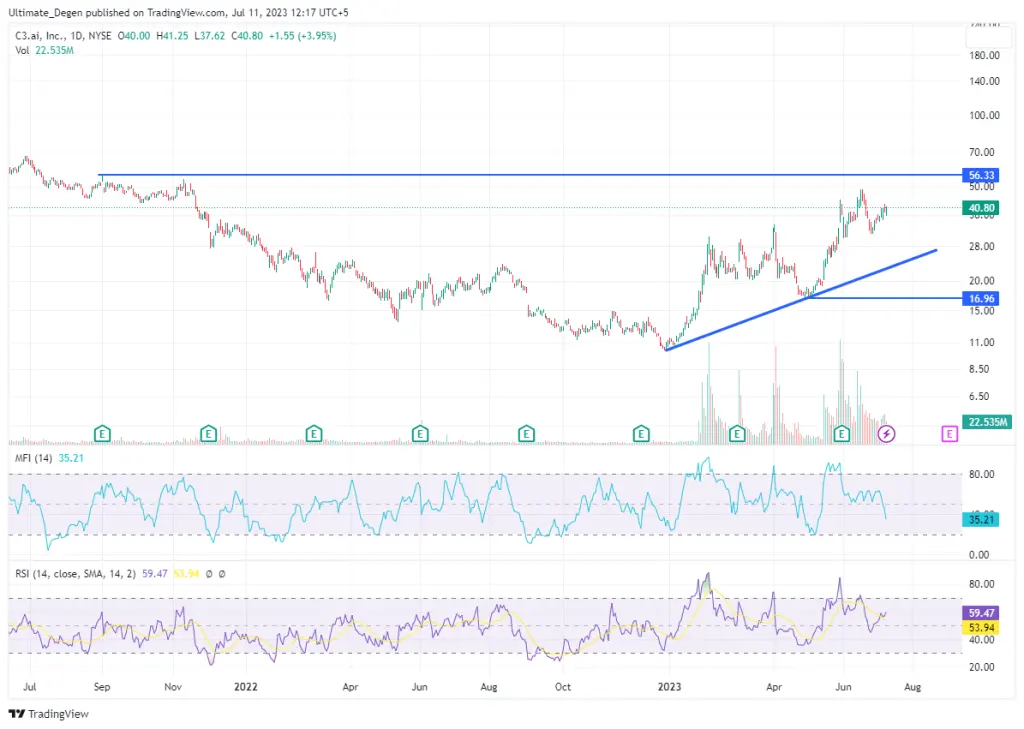Open the earnings E marker just before 2022
Image resolution: width=1024 pixels, height=729 pixels.
(x=208, y=433)
